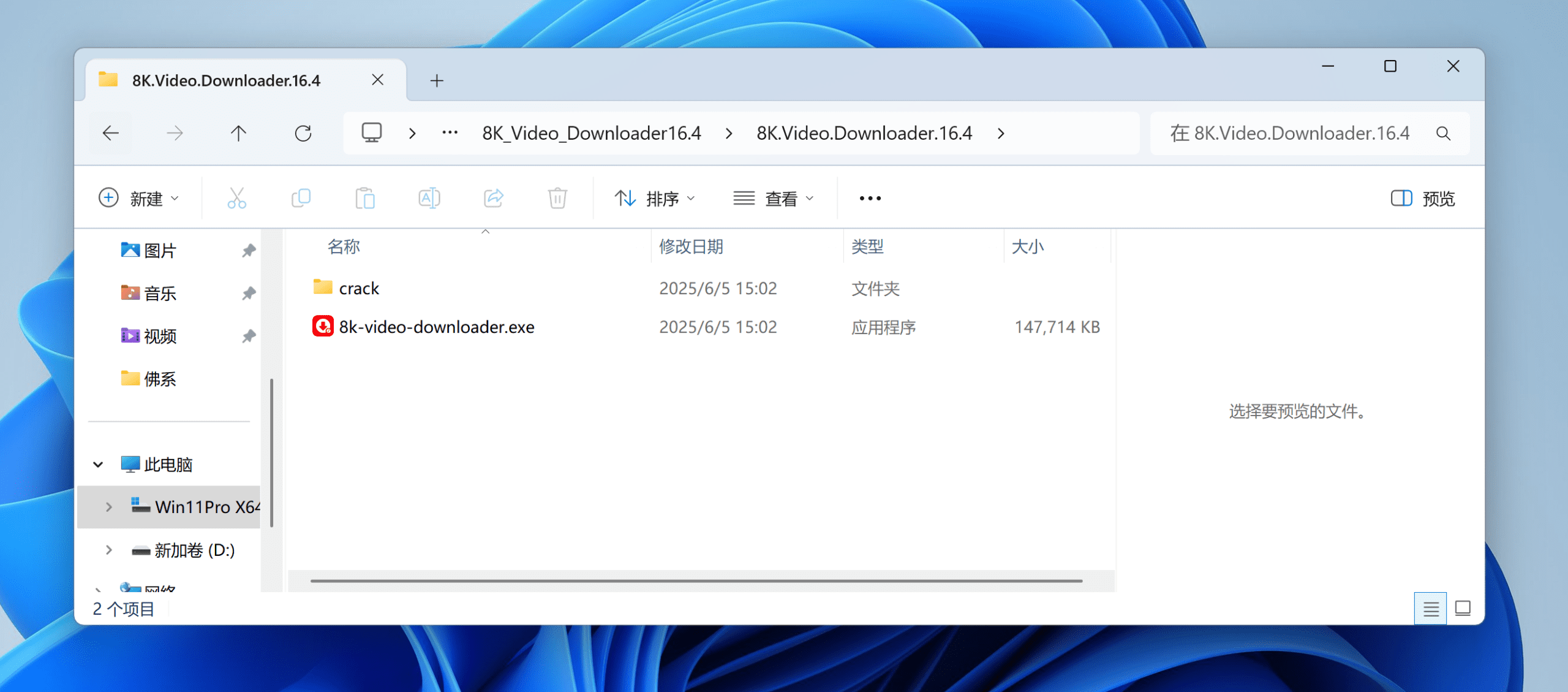Select the 8k-video-downloader.exe file
The width and height of the screenshot is (1568, 692).
point(436,327)
